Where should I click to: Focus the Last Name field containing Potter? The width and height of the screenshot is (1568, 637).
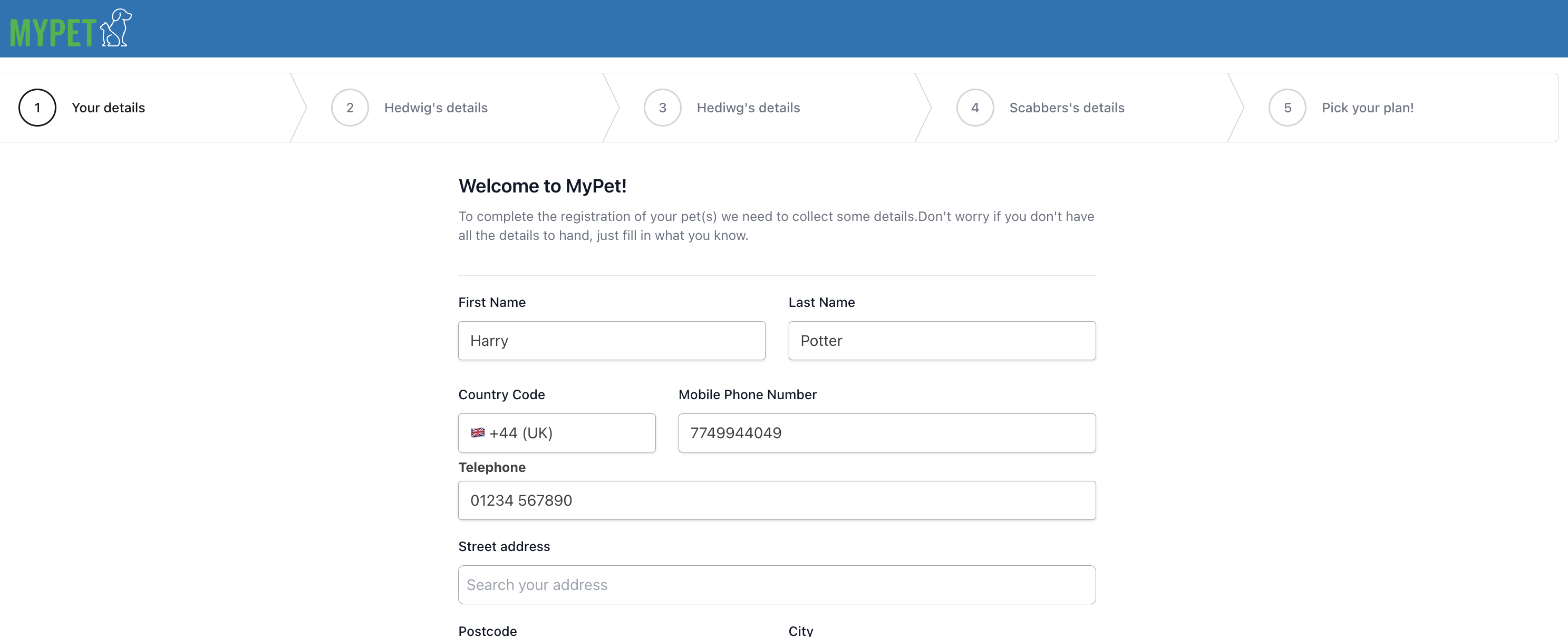pyautogui.click(x=942, y=341)
